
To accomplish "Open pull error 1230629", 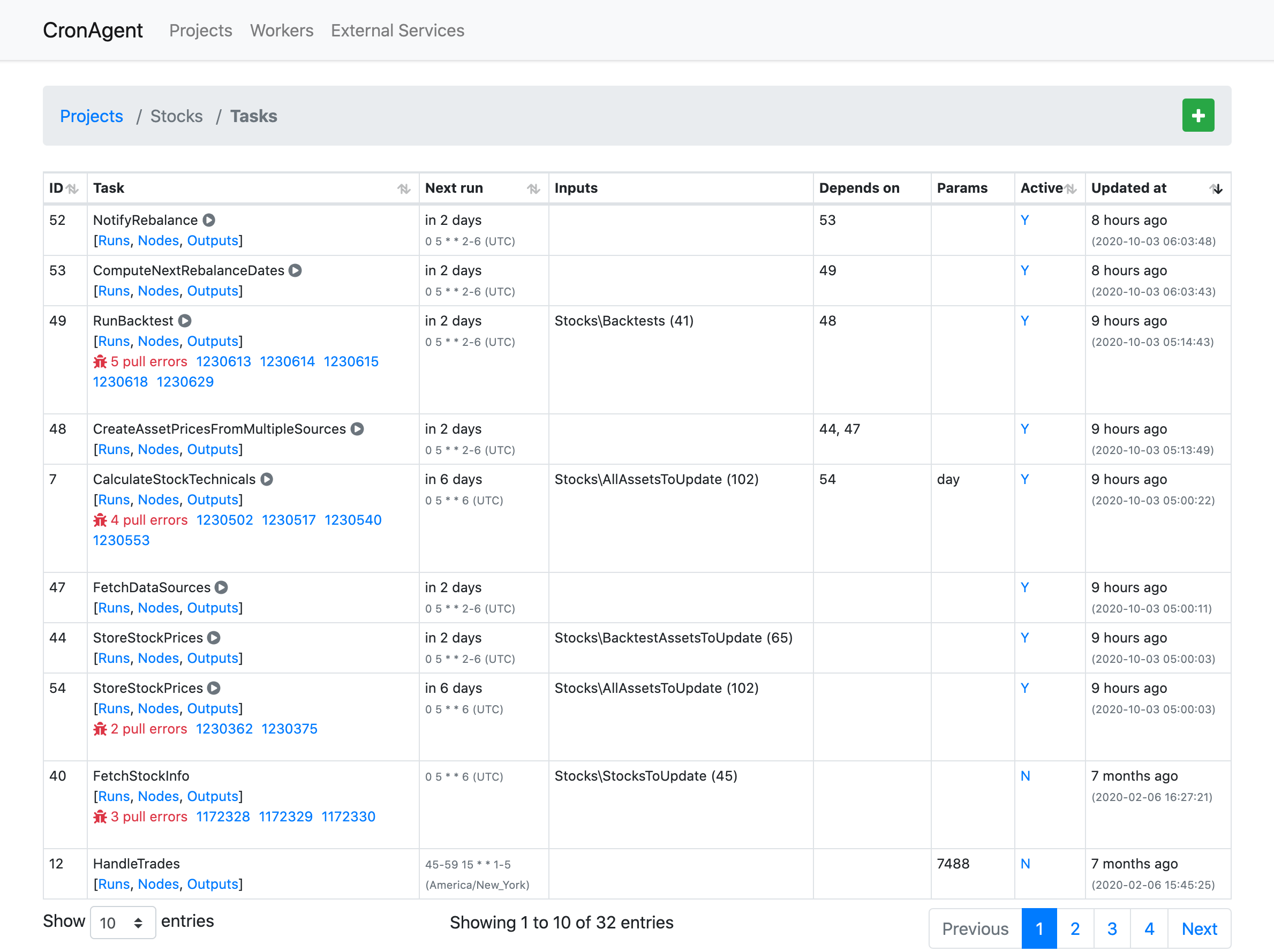I will tap(185, 382).
